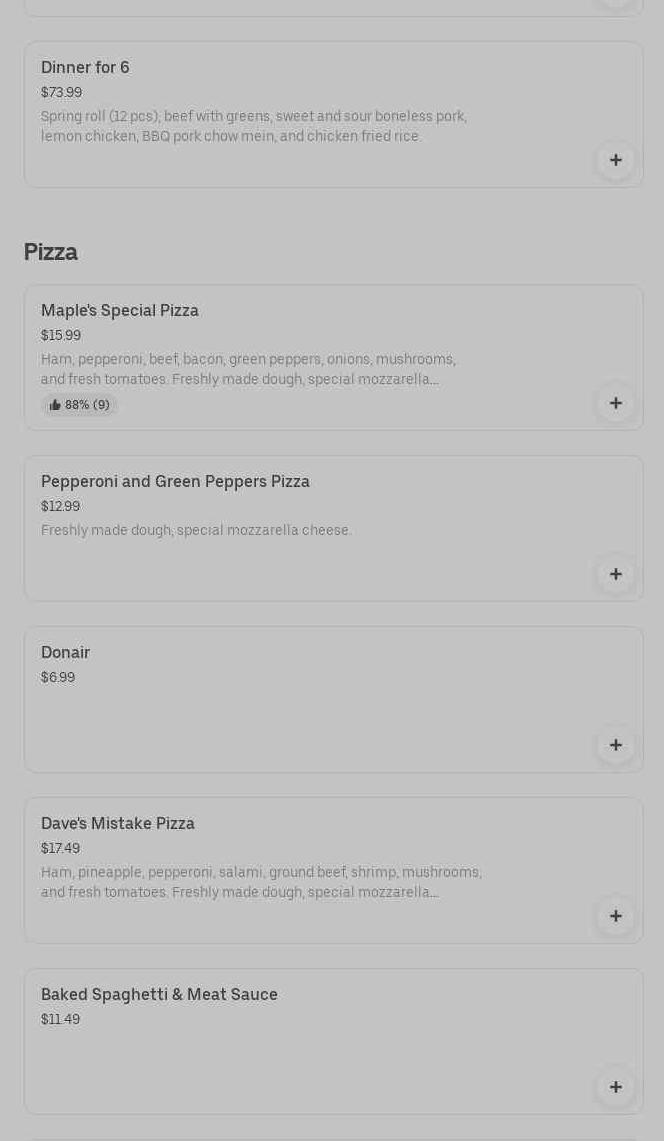
Task: Open the Donair item title
Action: pos(65,653)
